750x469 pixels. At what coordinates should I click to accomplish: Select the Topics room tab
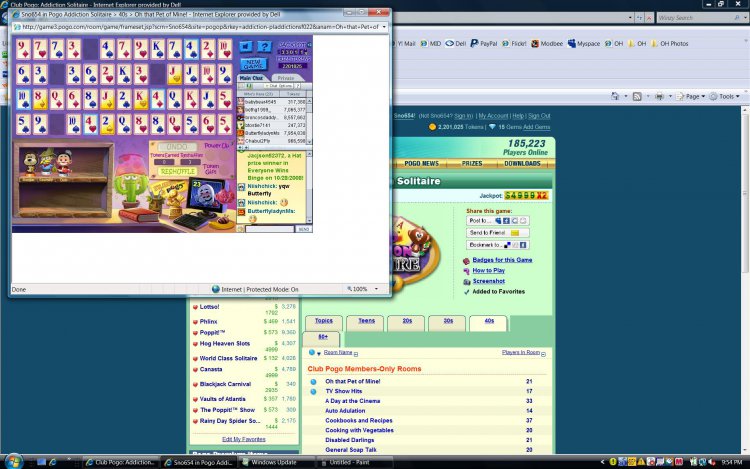click(324, 322)
